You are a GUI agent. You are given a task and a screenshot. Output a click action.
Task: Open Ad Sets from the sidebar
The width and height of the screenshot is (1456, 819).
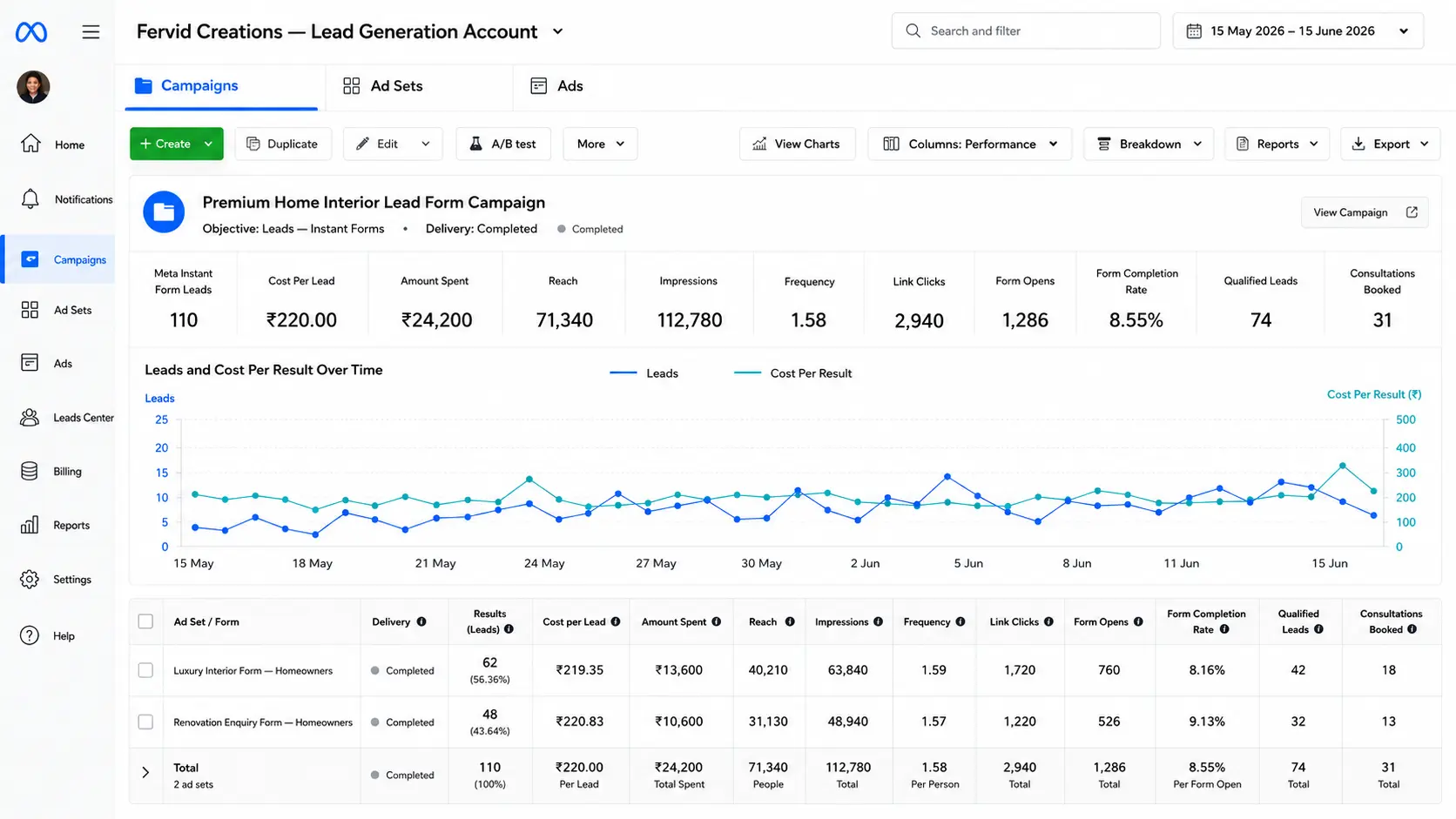point(56,310)
